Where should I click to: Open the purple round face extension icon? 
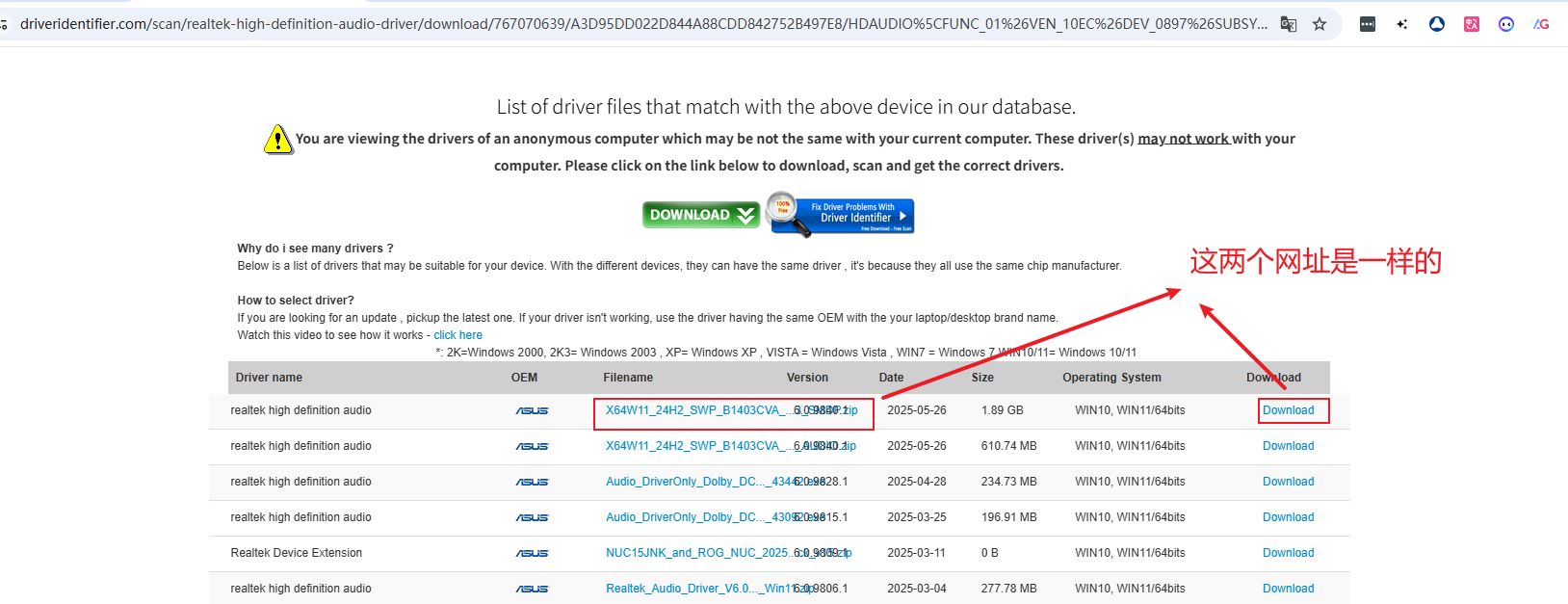point(1506,24)
